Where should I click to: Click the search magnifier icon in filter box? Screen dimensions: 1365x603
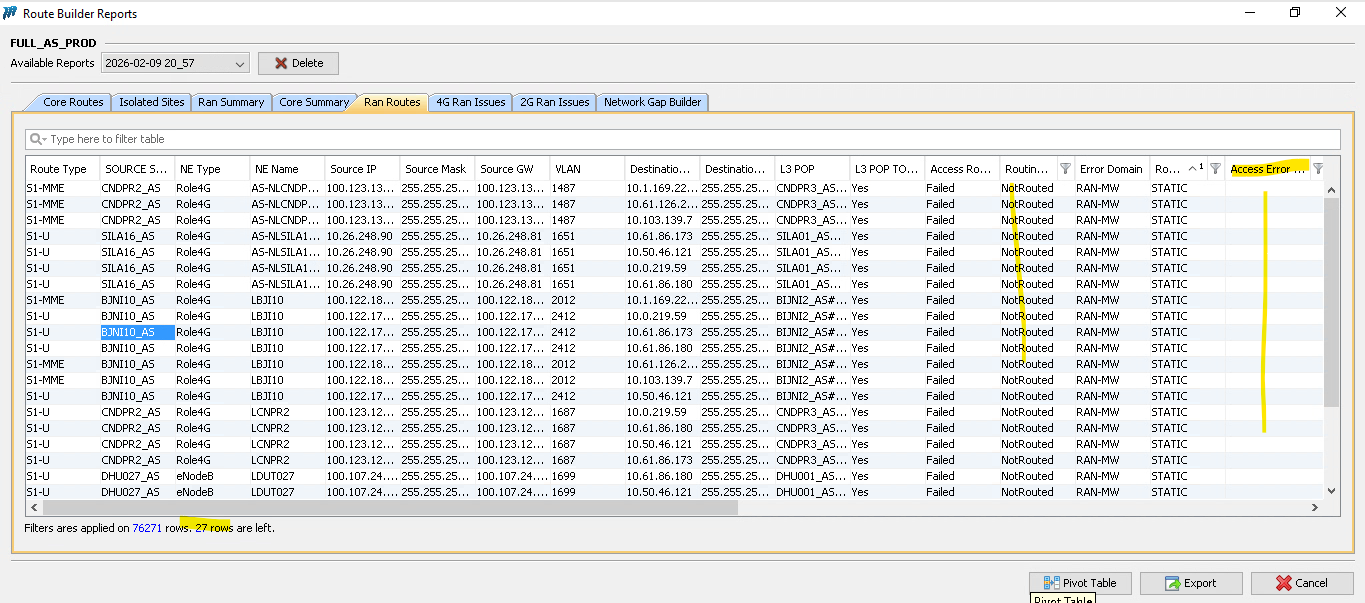[37, 139]
